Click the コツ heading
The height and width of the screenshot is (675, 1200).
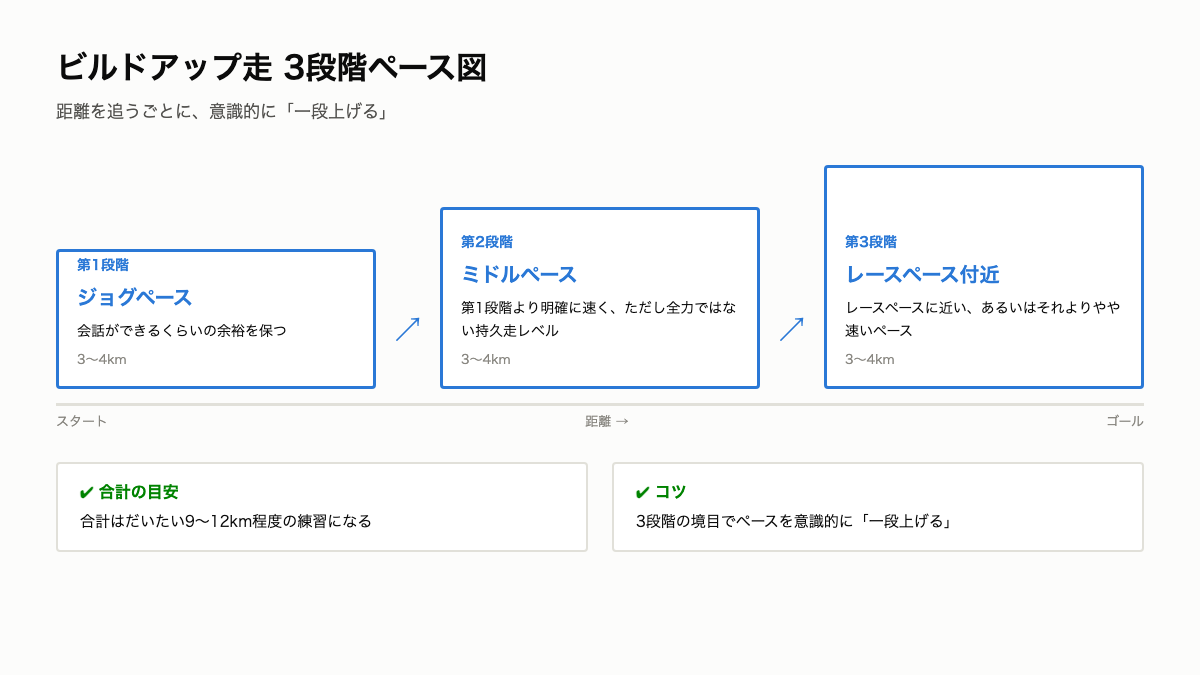pyautogui.click(x=670, y=492)
